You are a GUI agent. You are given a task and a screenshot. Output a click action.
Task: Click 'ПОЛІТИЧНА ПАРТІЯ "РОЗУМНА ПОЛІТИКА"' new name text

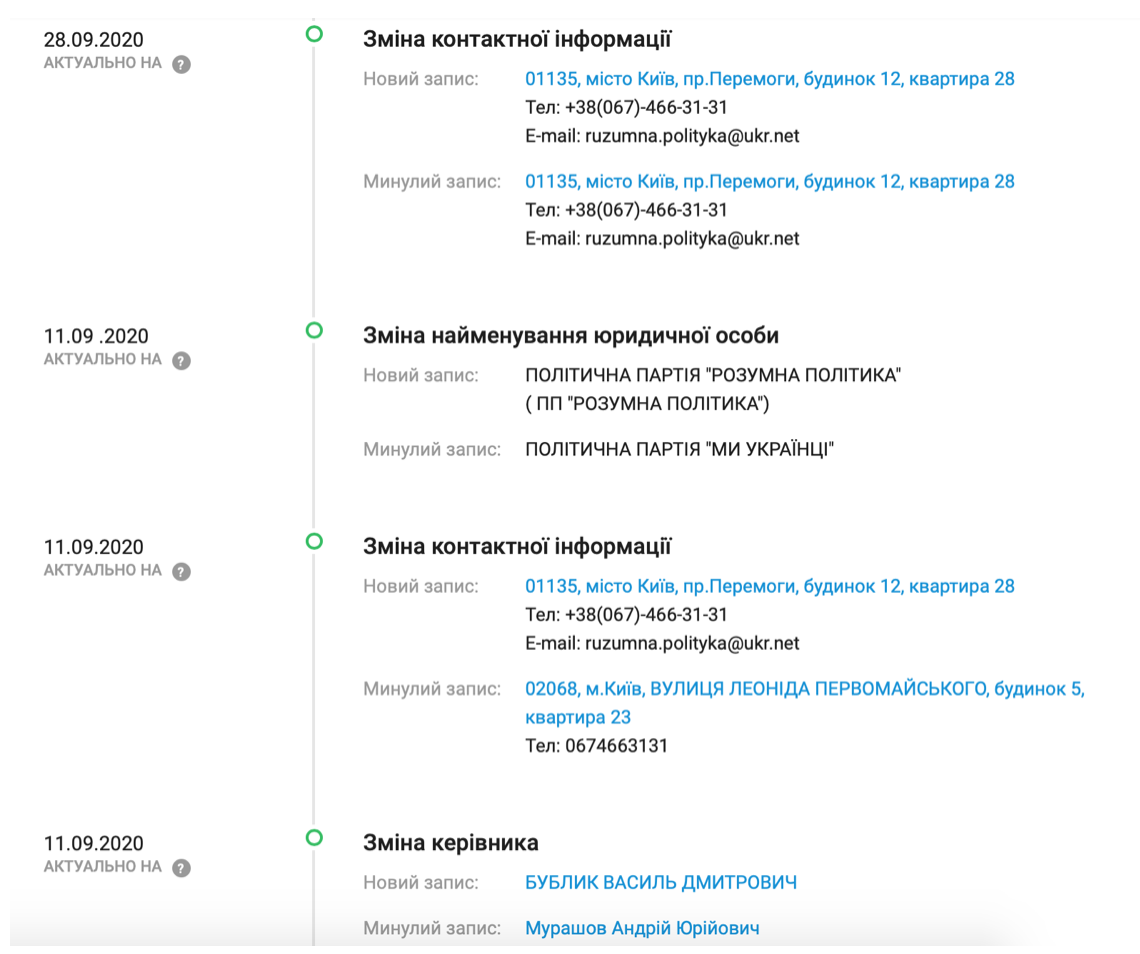tap(713, 376)
